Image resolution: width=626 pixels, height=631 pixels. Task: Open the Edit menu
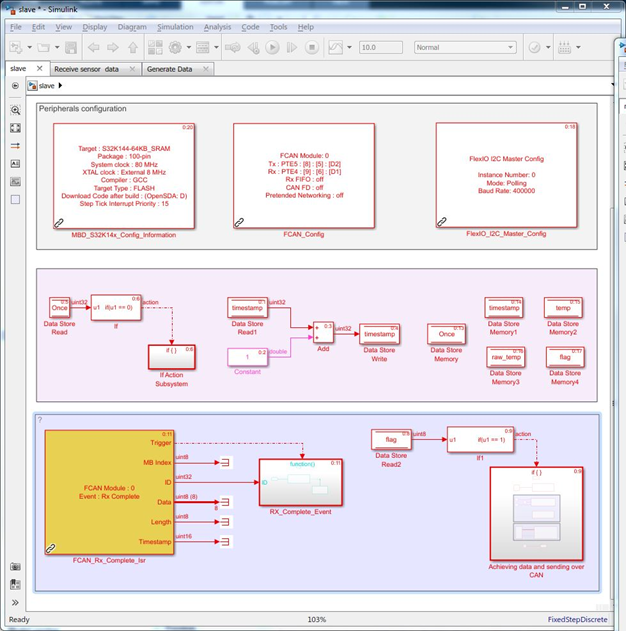[38, 27]
